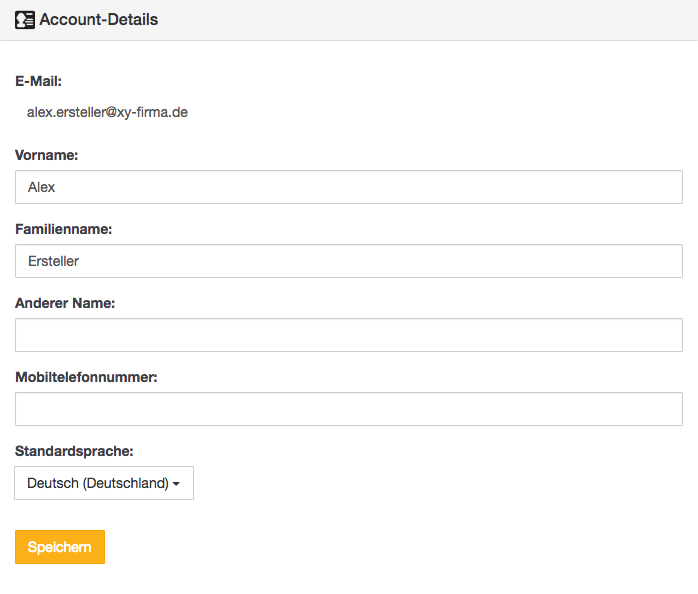The image size is (698, 594).
Task: Save the form with Speichern button
Action: 60,547
